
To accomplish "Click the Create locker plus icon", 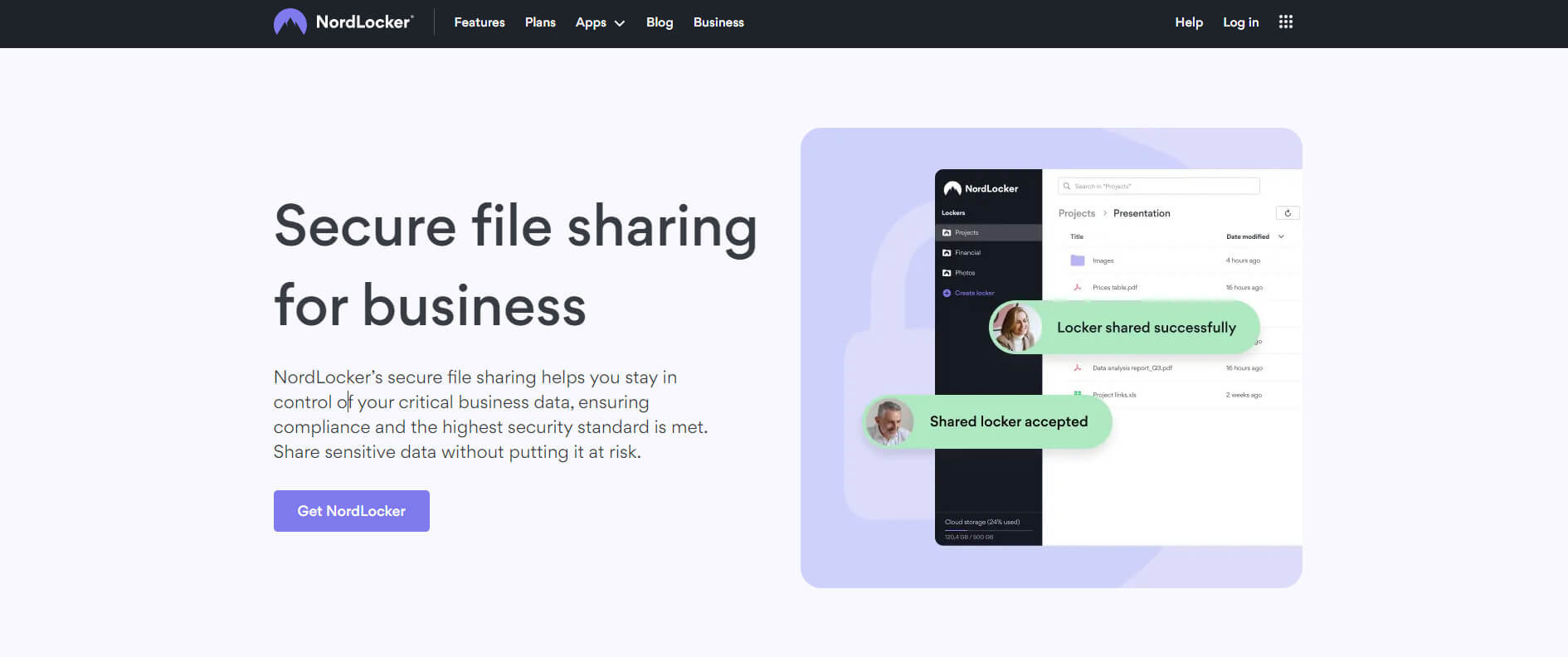I will [947, 293].
